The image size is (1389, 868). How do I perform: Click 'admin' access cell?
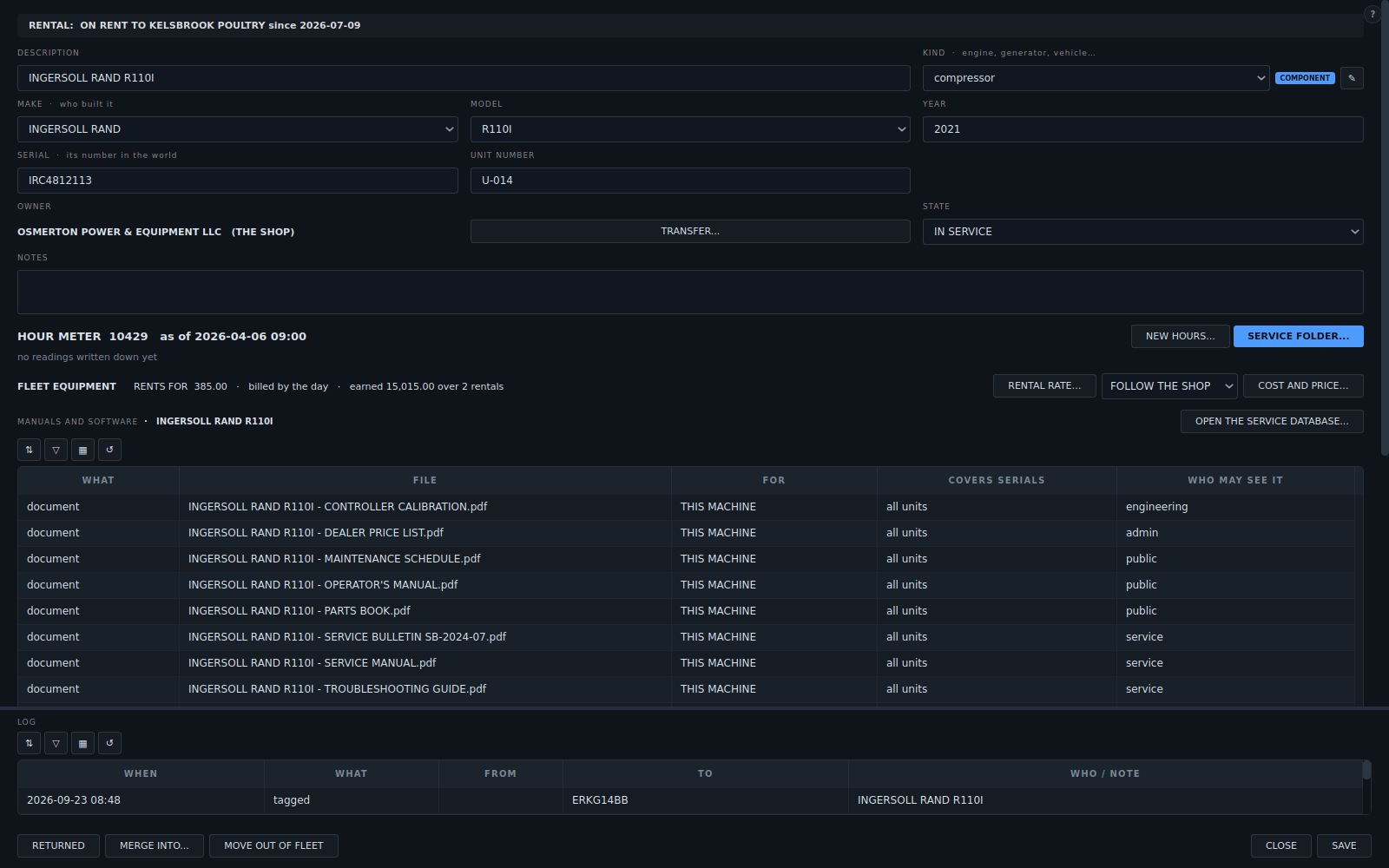1235,533
